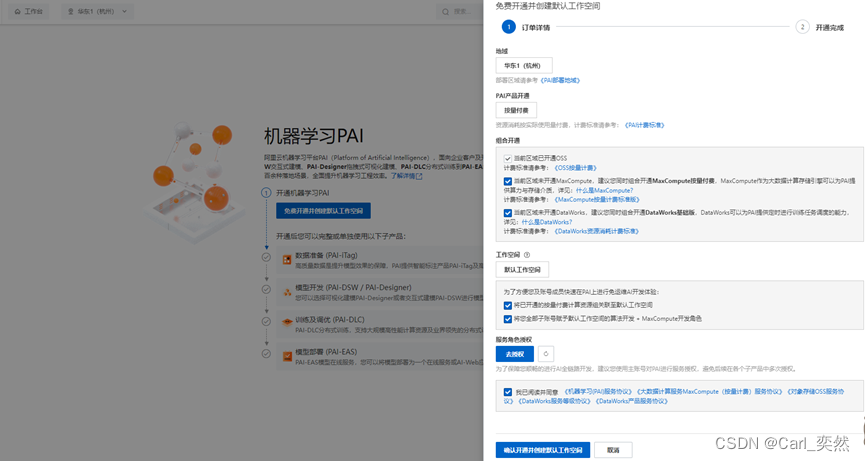Click the 工作台 menu item in top bar

(29, 12)
